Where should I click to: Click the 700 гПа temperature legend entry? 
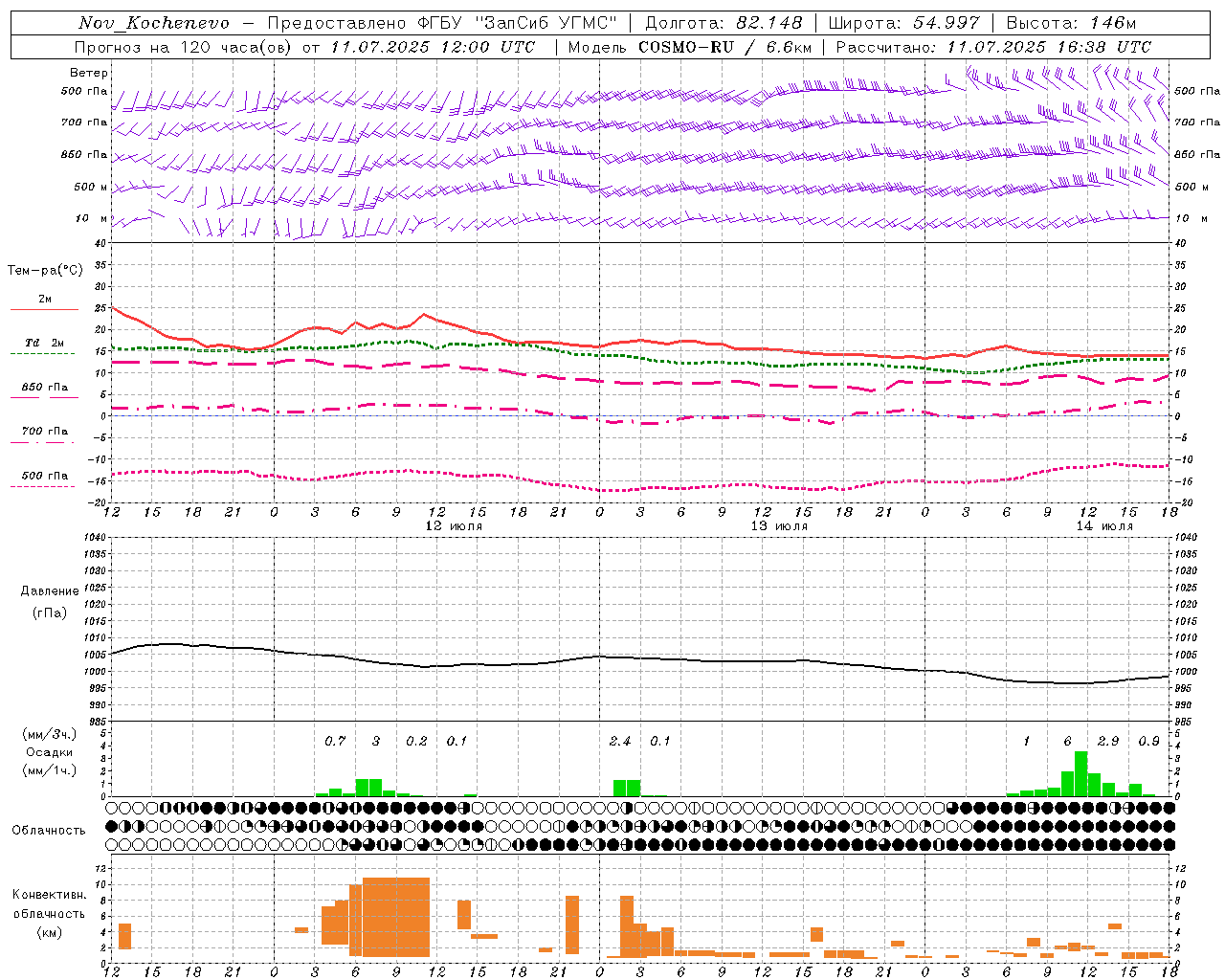(x=44, y=432)
